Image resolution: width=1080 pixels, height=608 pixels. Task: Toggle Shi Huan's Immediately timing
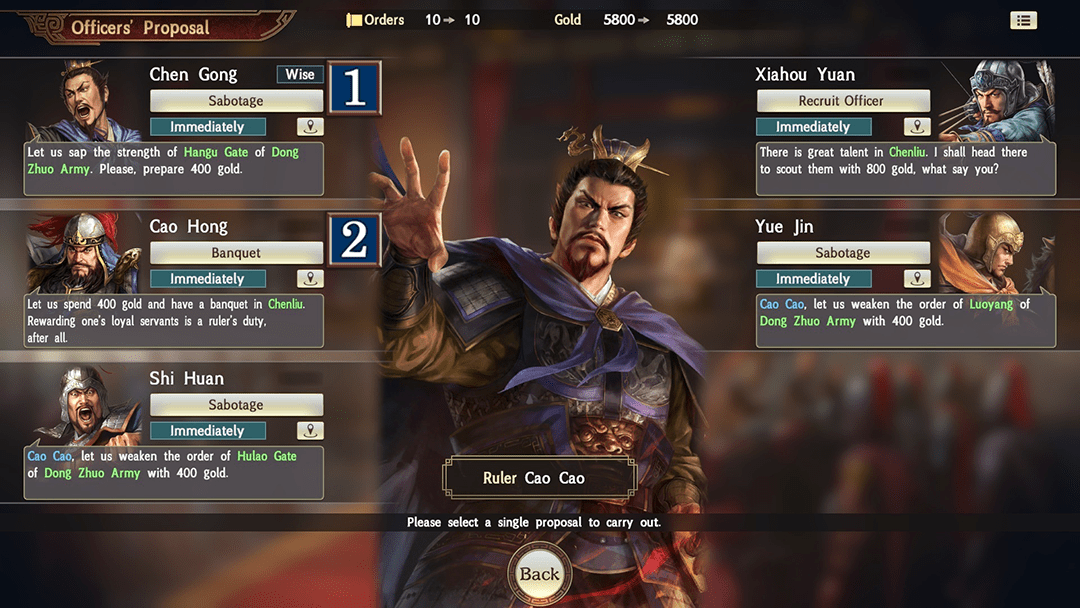(208, 431)
